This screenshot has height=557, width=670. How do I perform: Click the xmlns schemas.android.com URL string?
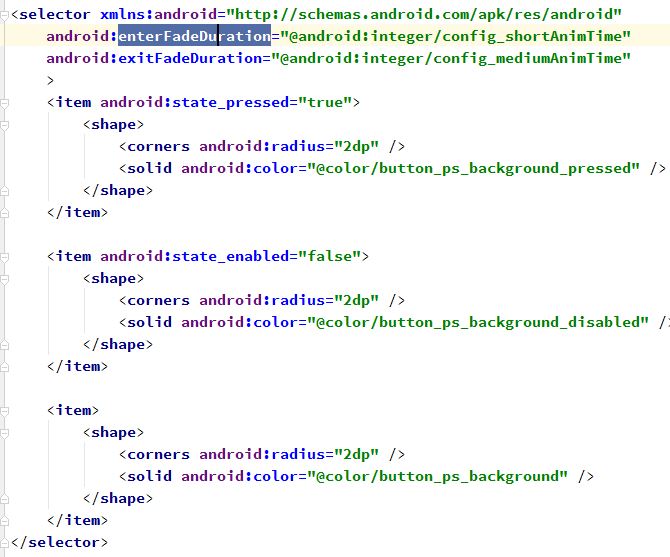pyautogui.click(x=424, y=14)
